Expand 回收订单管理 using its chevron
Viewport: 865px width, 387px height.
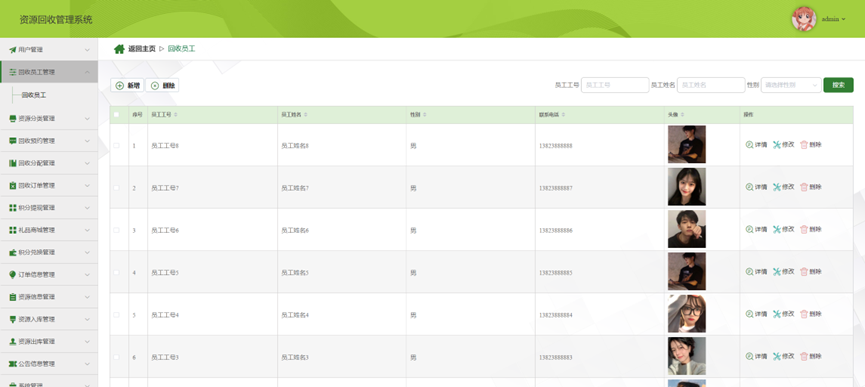coord(87,185)
